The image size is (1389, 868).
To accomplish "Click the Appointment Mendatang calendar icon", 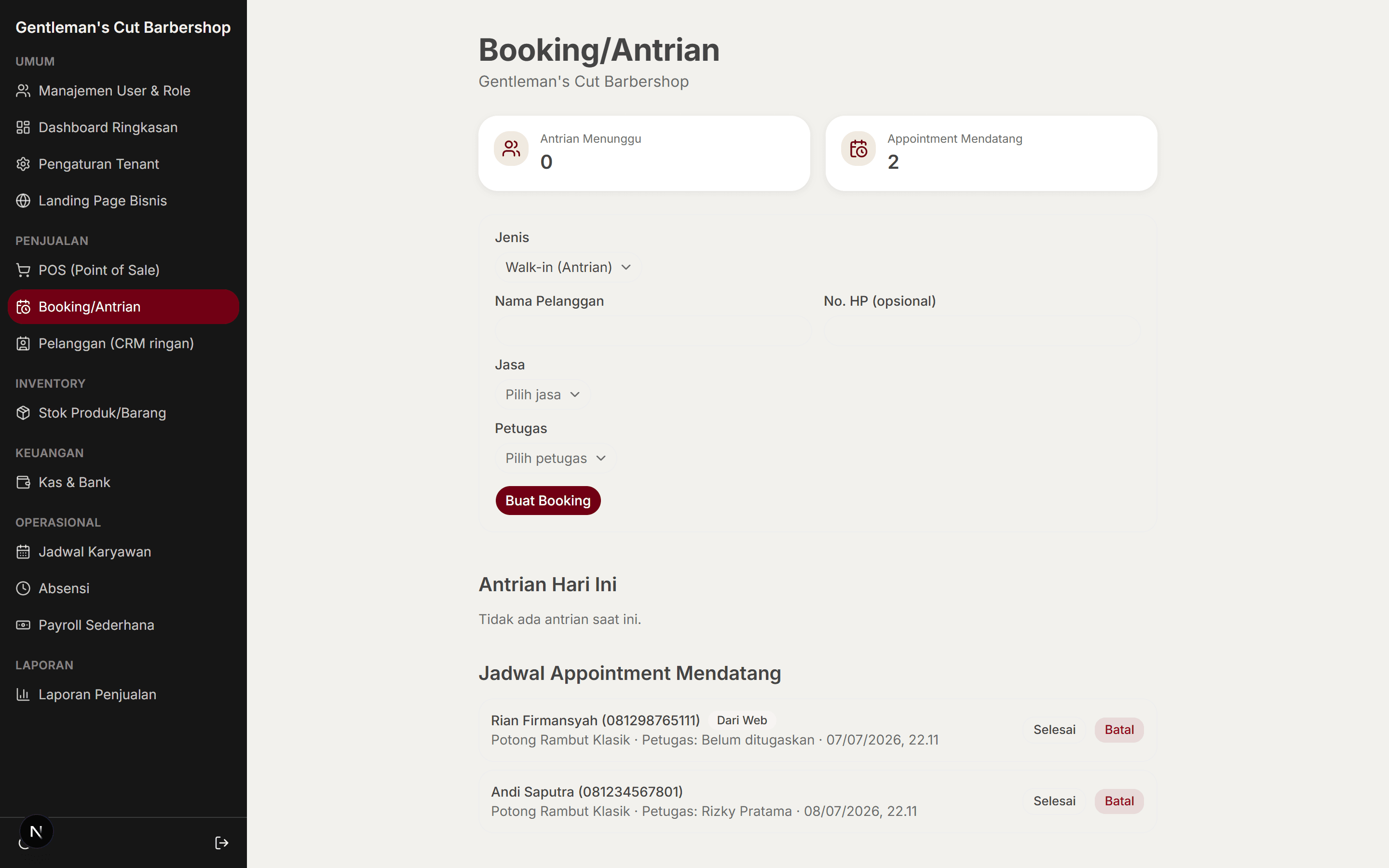I will click(x=858, y=149).
